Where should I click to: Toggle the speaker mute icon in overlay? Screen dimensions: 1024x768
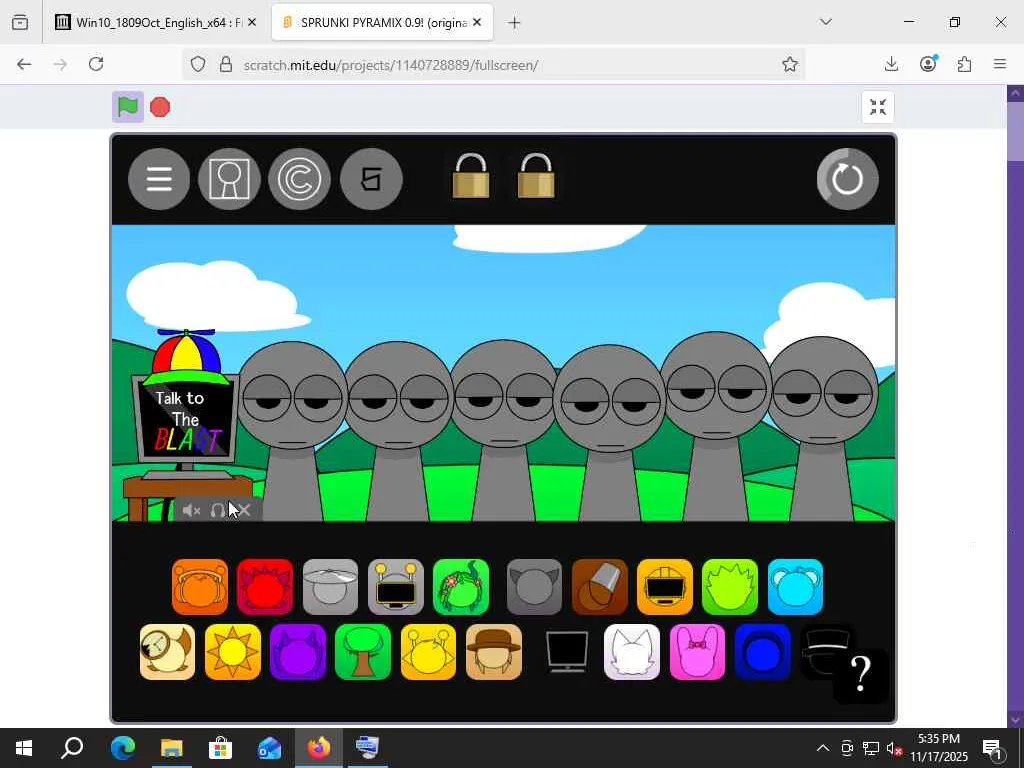coord(191,511)
